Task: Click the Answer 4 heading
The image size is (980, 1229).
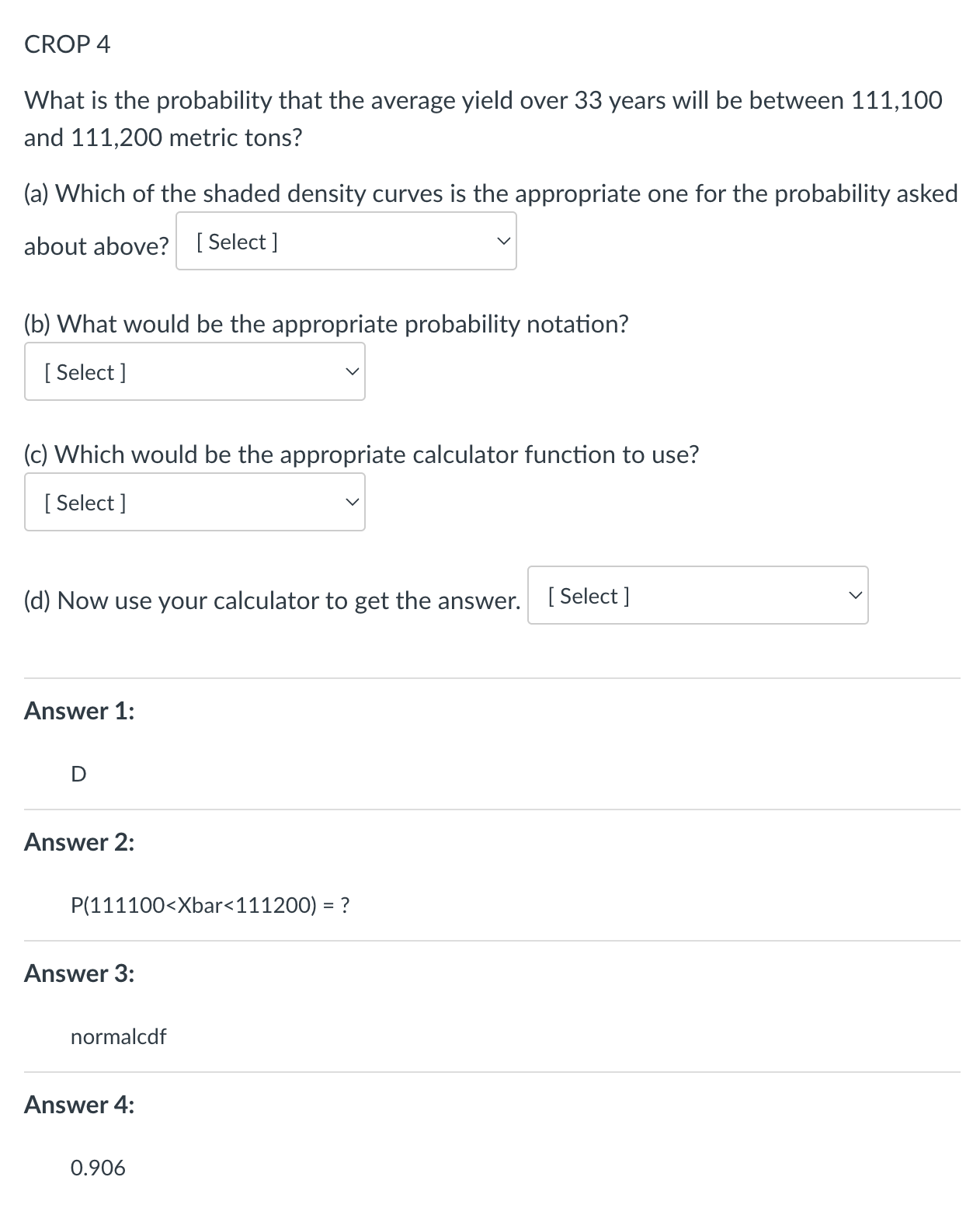Action: point(80,1105)
